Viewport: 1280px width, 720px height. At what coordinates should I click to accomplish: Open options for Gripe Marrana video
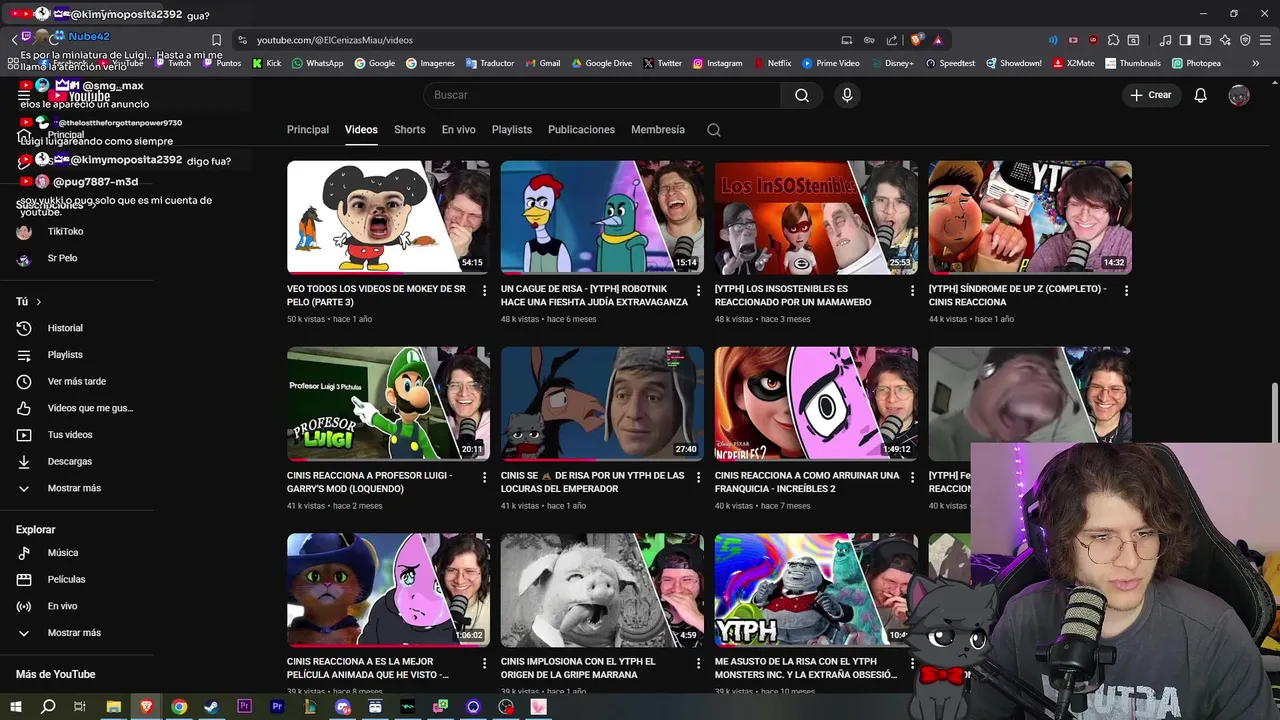point(698,663)
